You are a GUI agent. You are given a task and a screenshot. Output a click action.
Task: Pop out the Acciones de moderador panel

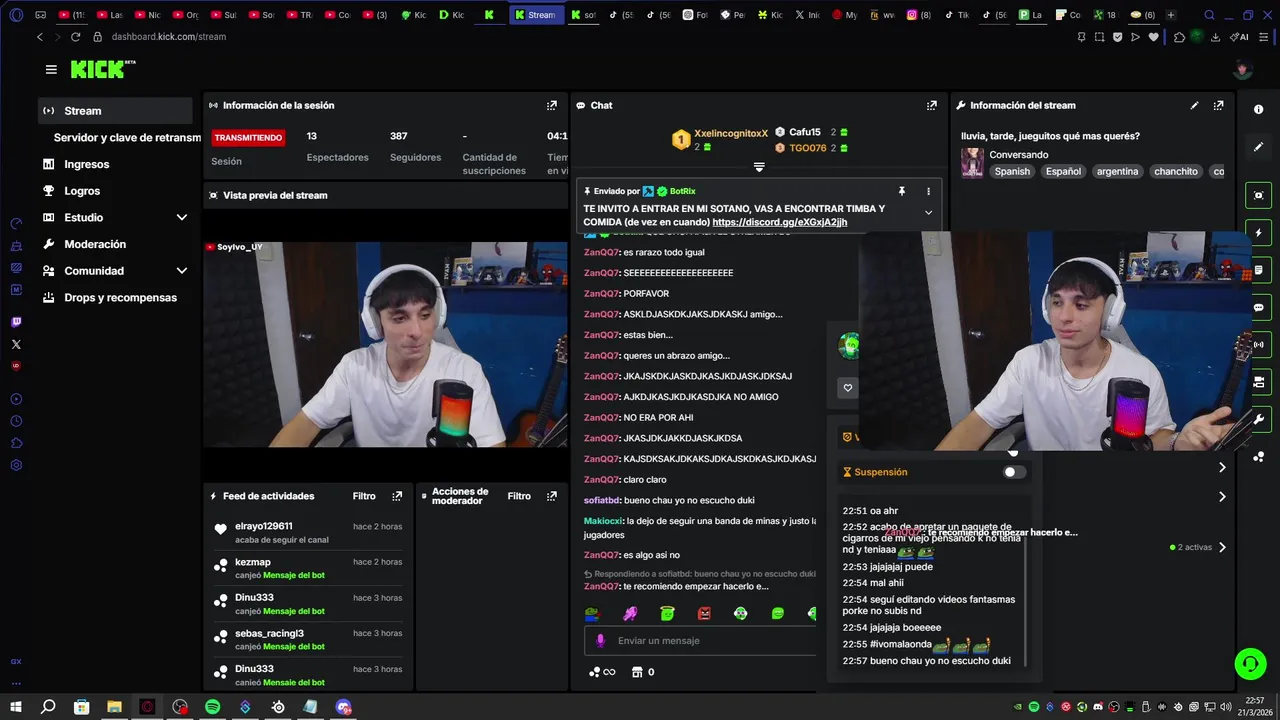pyautogui.click(x=552, y=496)
